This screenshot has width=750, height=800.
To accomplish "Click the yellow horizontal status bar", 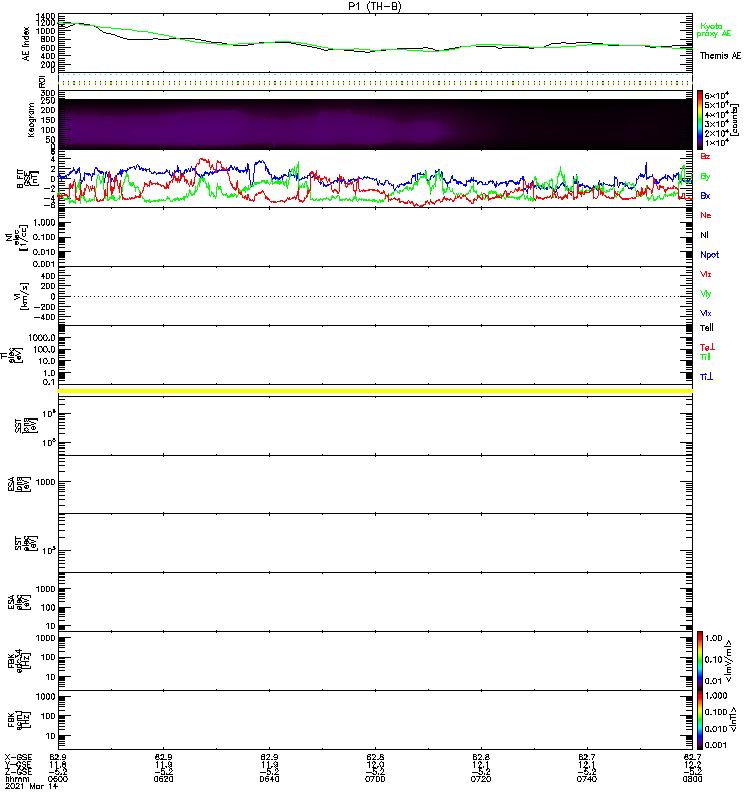I will click(376, 391).
